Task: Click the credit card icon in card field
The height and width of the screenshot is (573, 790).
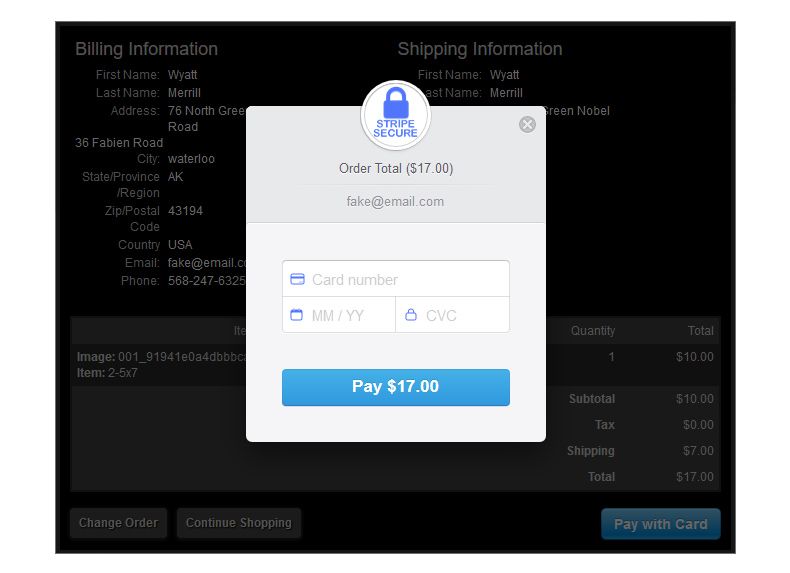Action: [297, 279]
